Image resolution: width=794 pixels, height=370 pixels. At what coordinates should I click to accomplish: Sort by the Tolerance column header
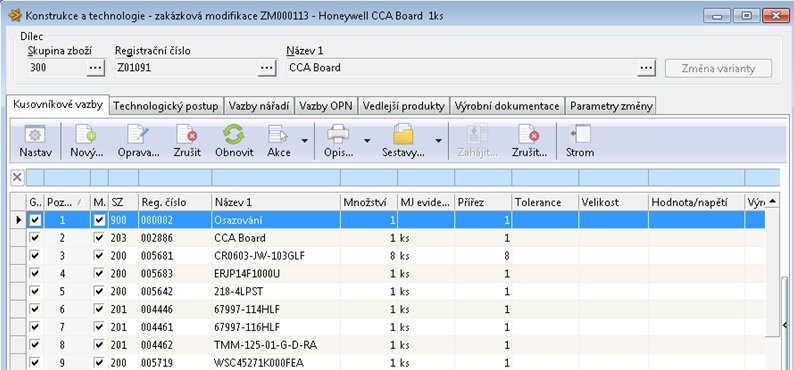coord(545,202)
